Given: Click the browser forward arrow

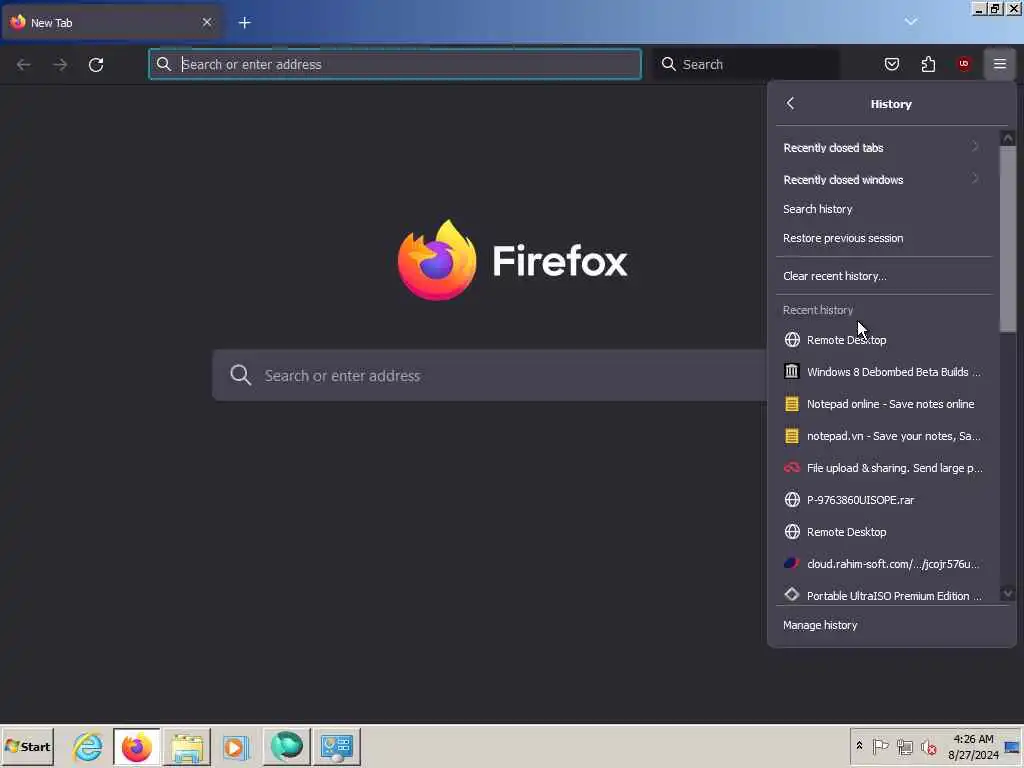Looking at the screenshot, I should click(x=59, y=64).
